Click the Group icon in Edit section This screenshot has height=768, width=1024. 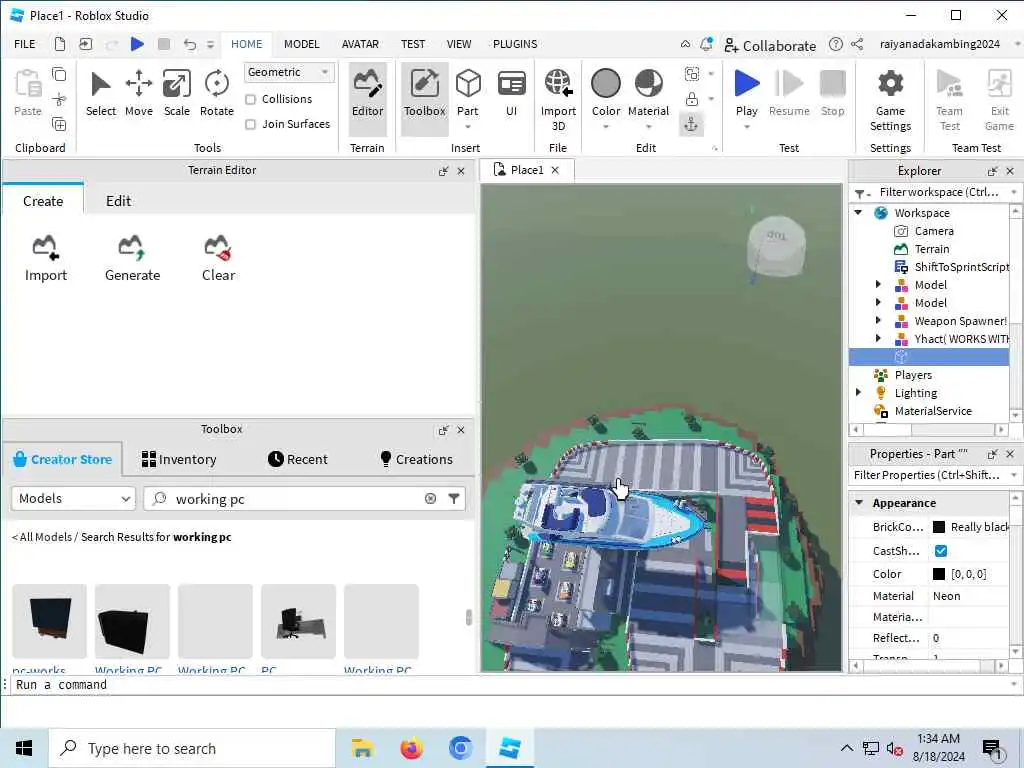692,74
